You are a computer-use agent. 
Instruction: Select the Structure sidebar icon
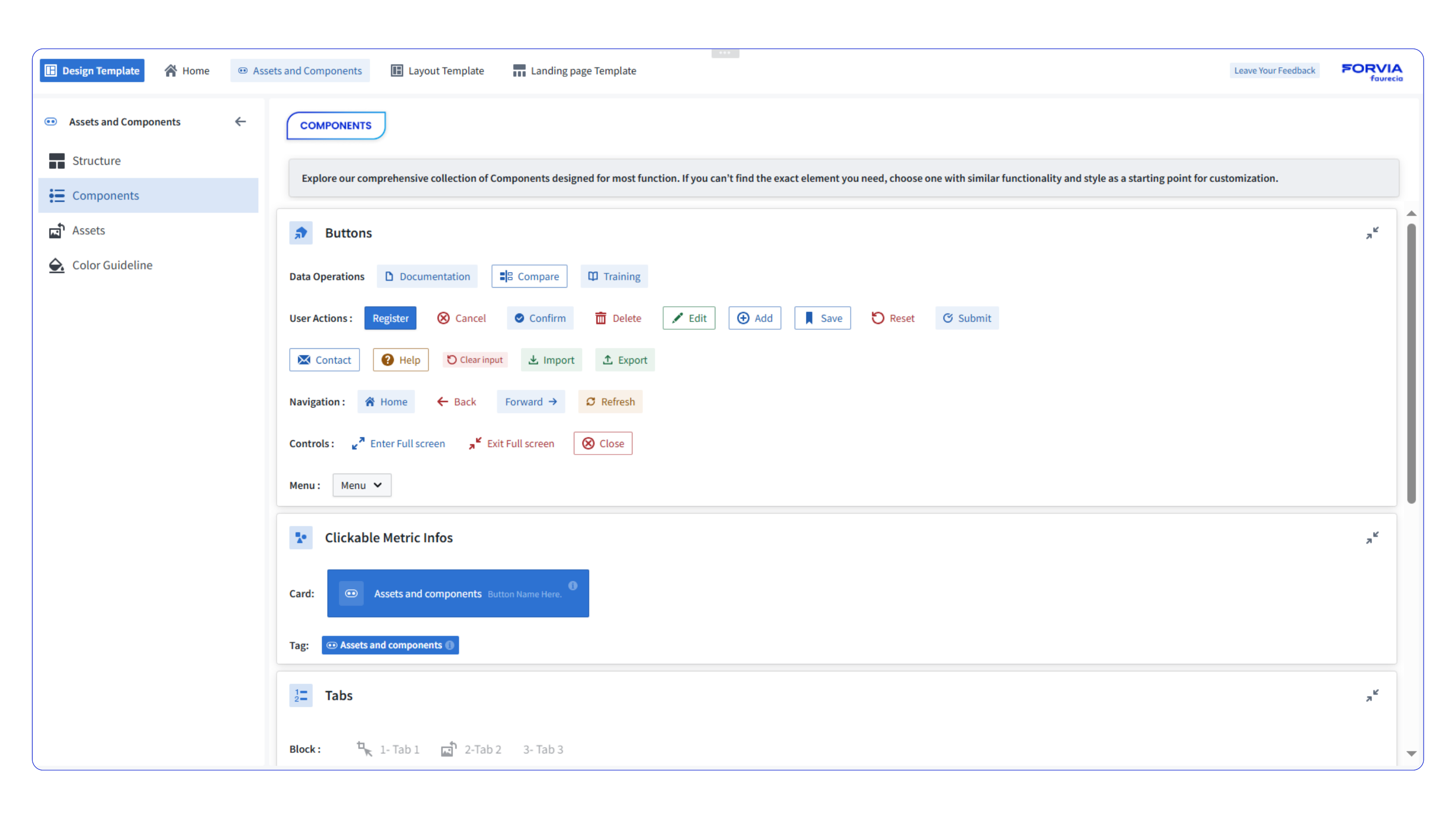pos(57,161)
